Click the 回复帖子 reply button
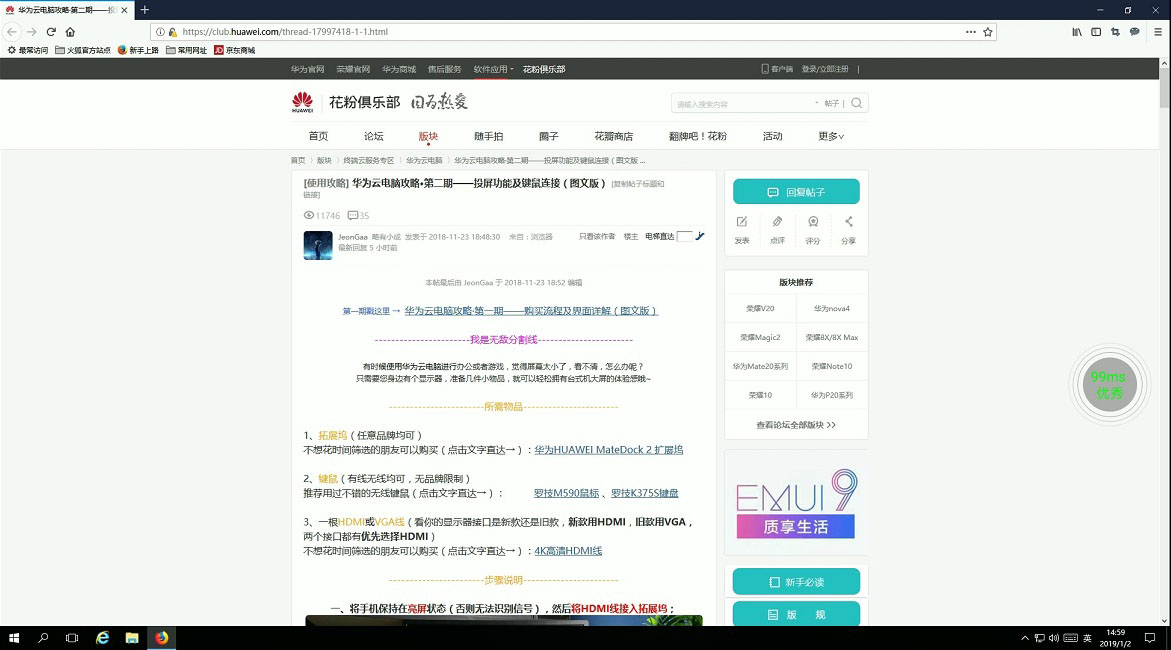The width and height of the screenshot is (1171, 650). tap(796, 190)
